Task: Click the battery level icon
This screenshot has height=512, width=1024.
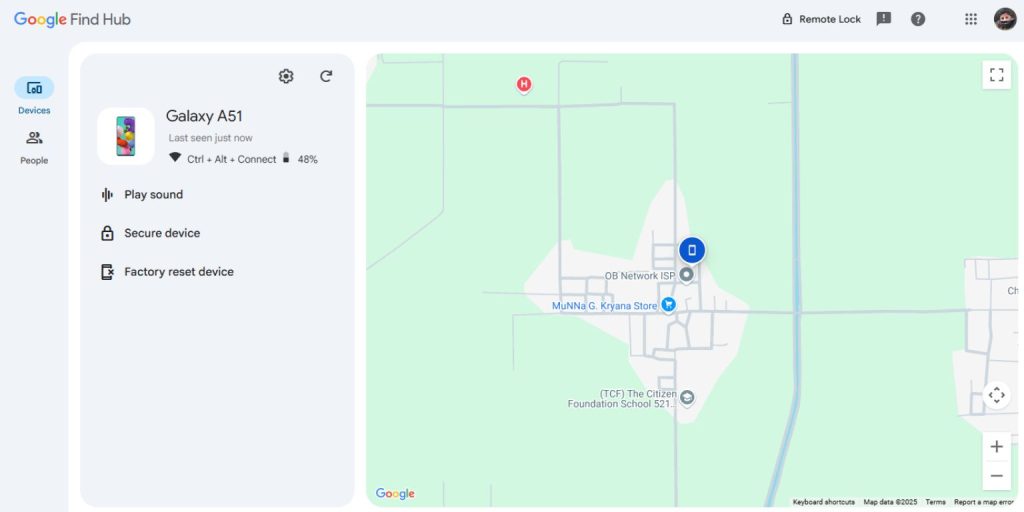Action: (286, 158)
